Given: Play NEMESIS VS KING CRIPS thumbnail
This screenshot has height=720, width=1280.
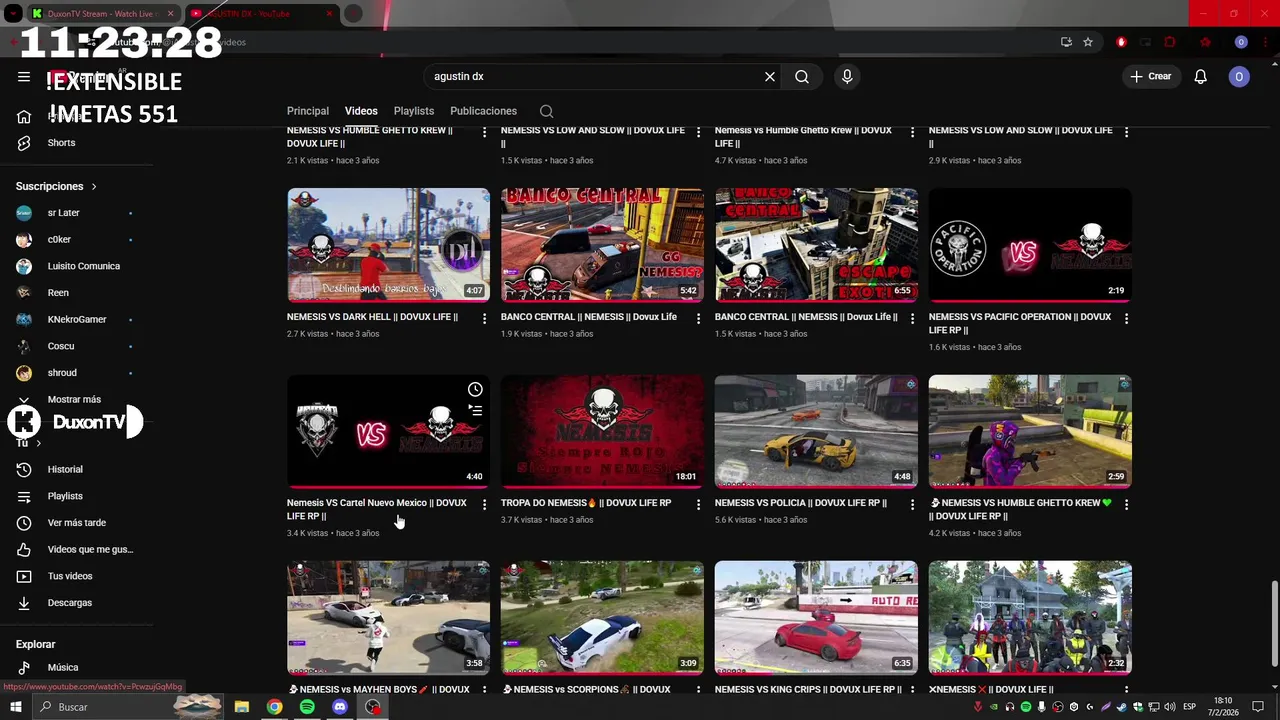Looking at the screenshot, I should click(816, 617).
